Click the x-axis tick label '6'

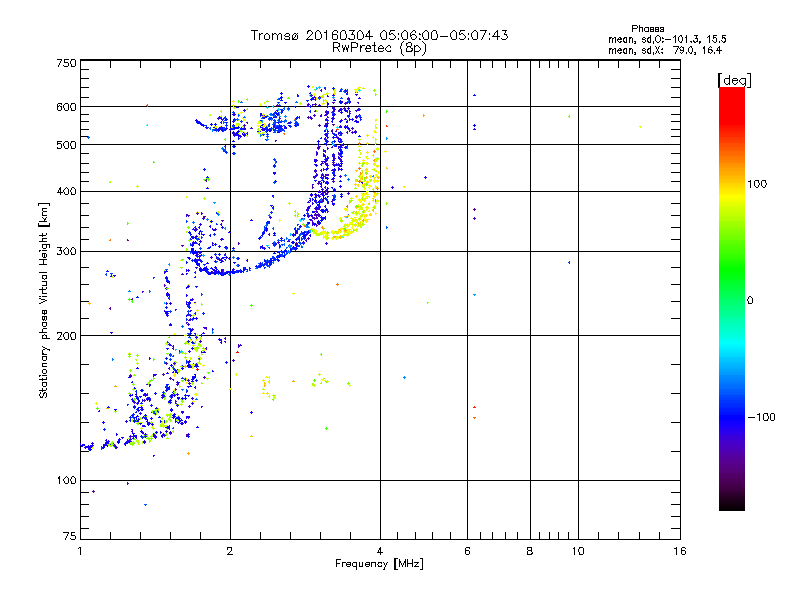pyautogui.click(x=467, y=551)
